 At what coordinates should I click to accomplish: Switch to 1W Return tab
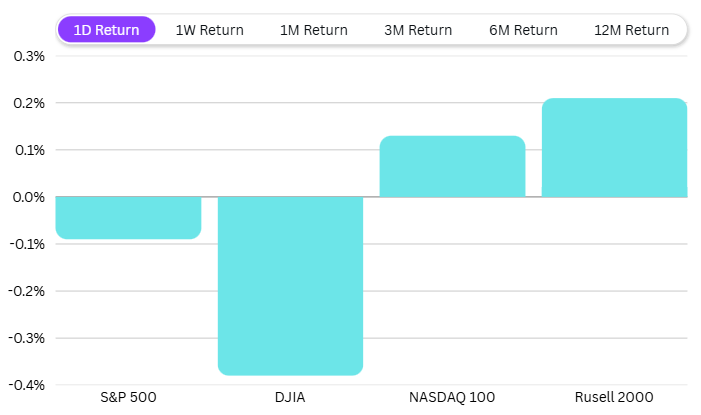click(209, 30)
